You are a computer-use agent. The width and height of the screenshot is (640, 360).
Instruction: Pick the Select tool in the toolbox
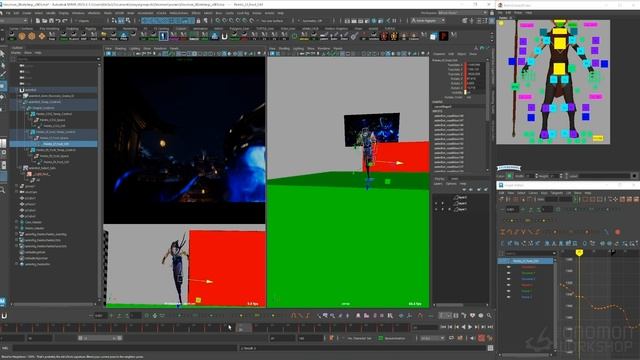(x=3, y=54)
